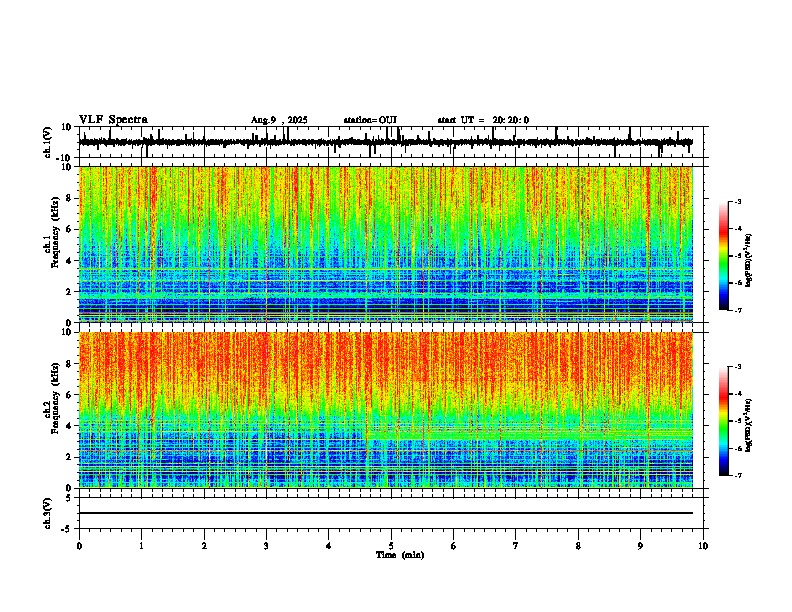This screenshot has width=792, height=612.
Task: Click time axis tick label '10'
Action: (x=703, y=546)
